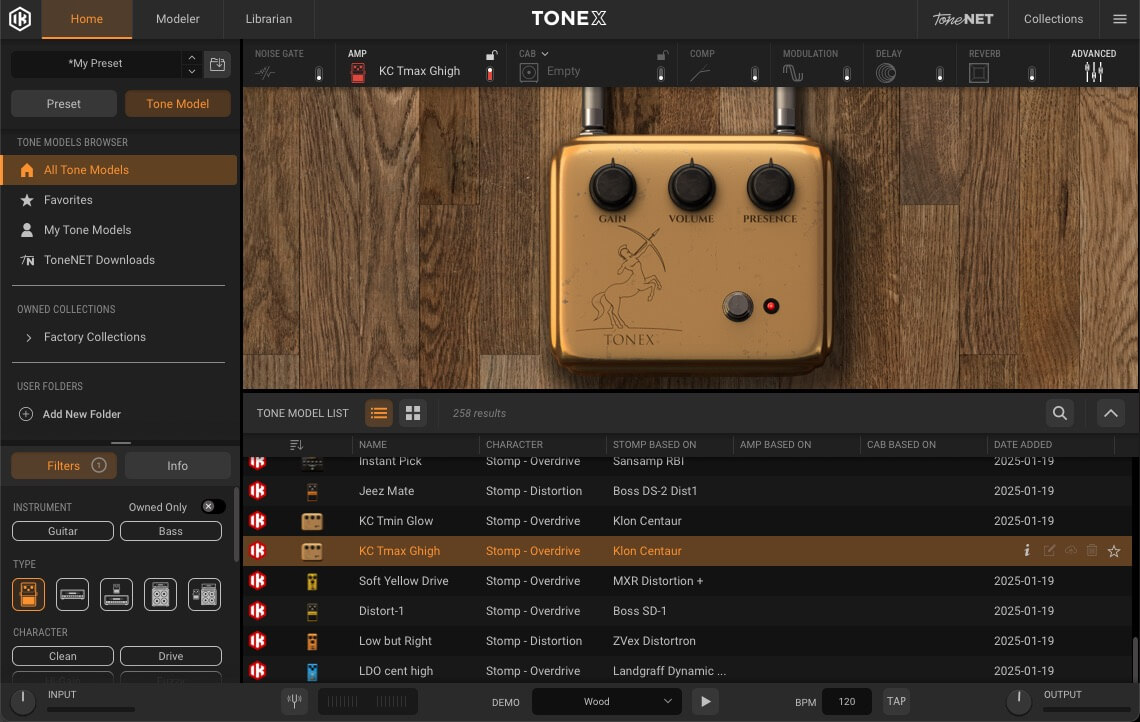This screenshot has height=722, width=1140.
Task: Open info for the KC Tmax Ghigh model
Action: 1026,550
